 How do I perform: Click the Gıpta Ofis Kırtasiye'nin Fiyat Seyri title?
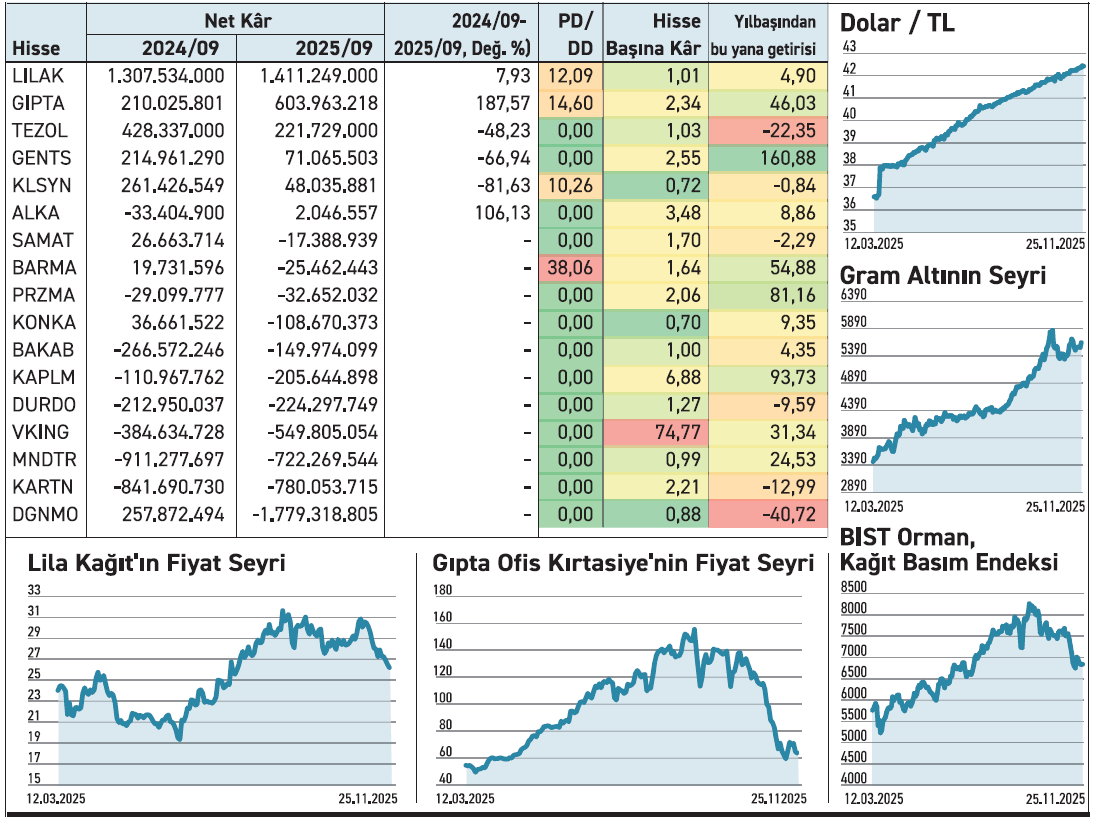(623, 563)
